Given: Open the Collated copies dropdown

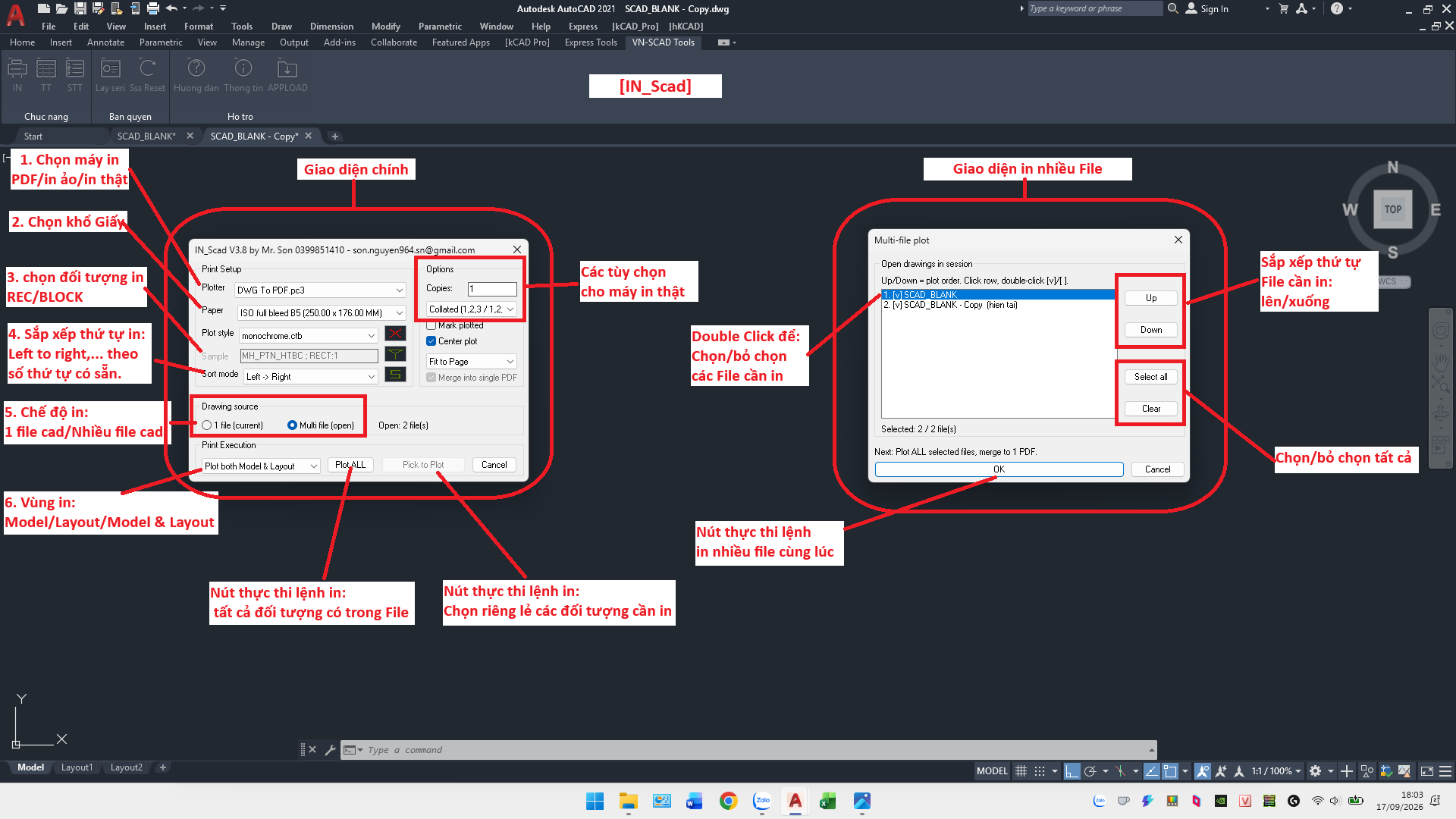Looking at the screenshot, I should tap(472, 309).
